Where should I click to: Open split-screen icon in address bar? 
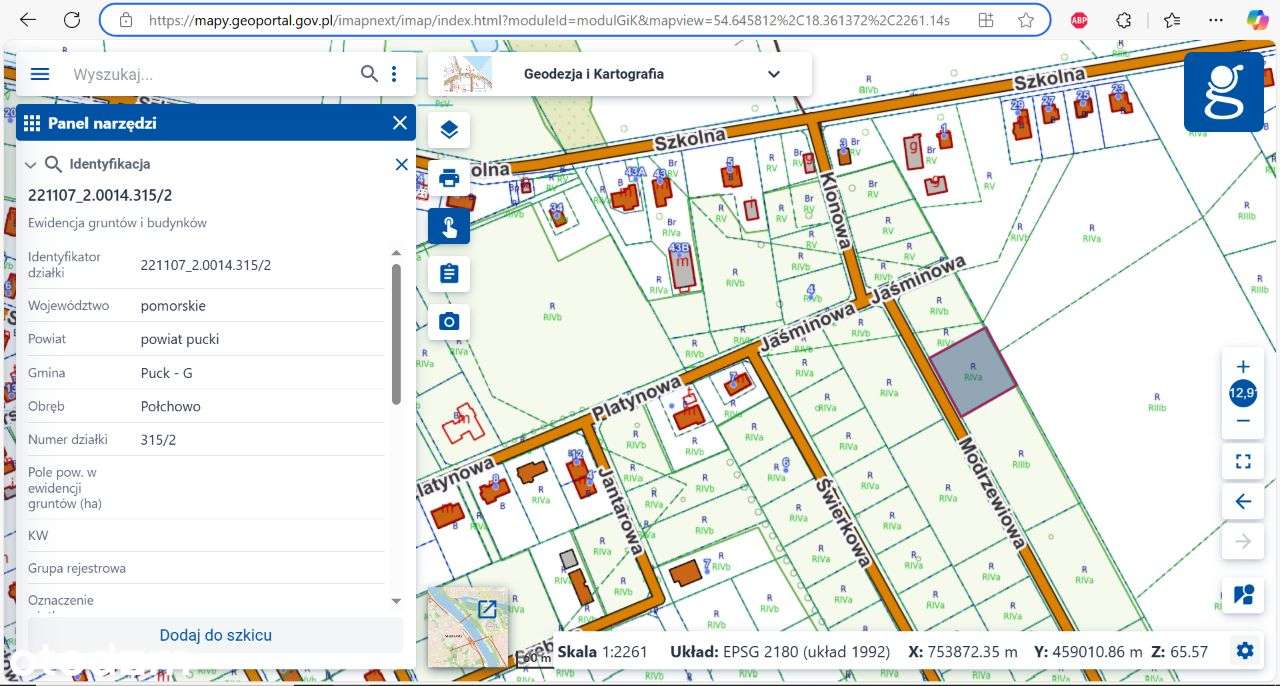point(986,20)
